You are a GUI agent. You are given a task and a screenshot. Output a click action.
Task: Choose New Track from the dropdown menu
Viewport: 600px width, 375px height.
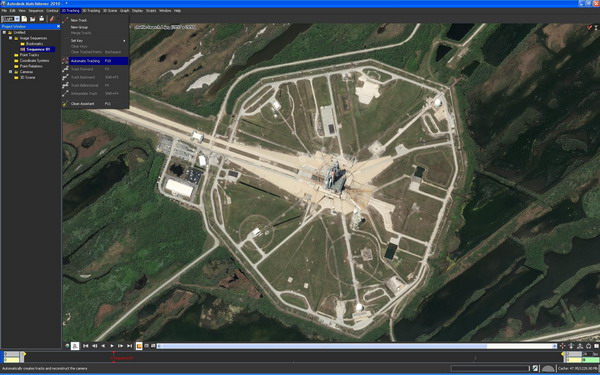pyautogui.click(x=79, y=20)
